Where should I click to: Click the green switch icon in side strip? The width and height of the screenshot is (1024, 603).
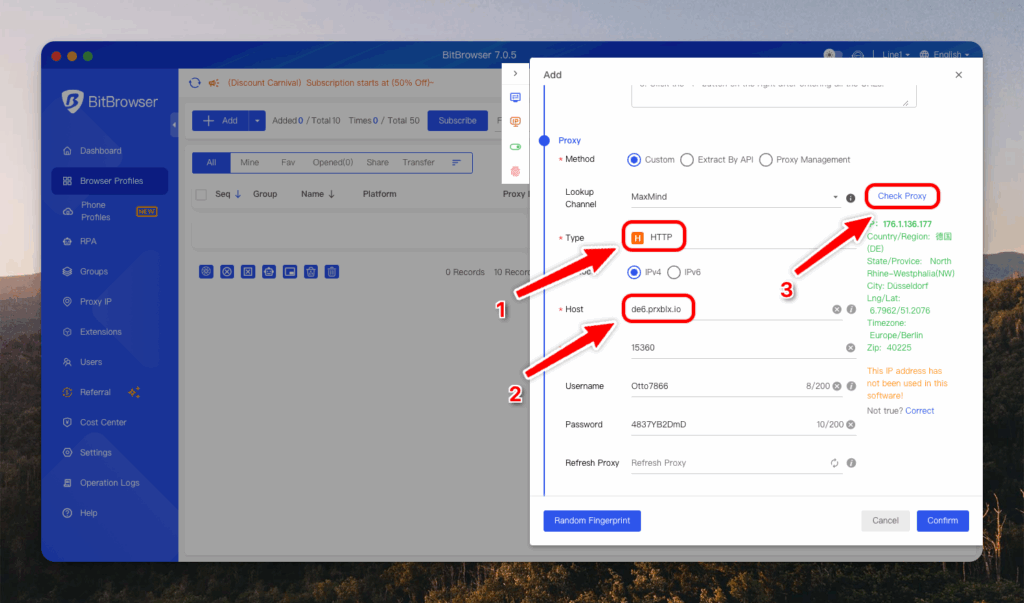pos(515,146)
